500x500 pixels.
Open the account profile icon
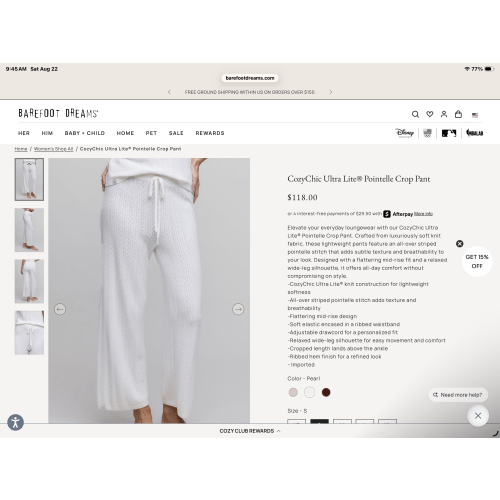pyautogui.click(x=444, y=114)
